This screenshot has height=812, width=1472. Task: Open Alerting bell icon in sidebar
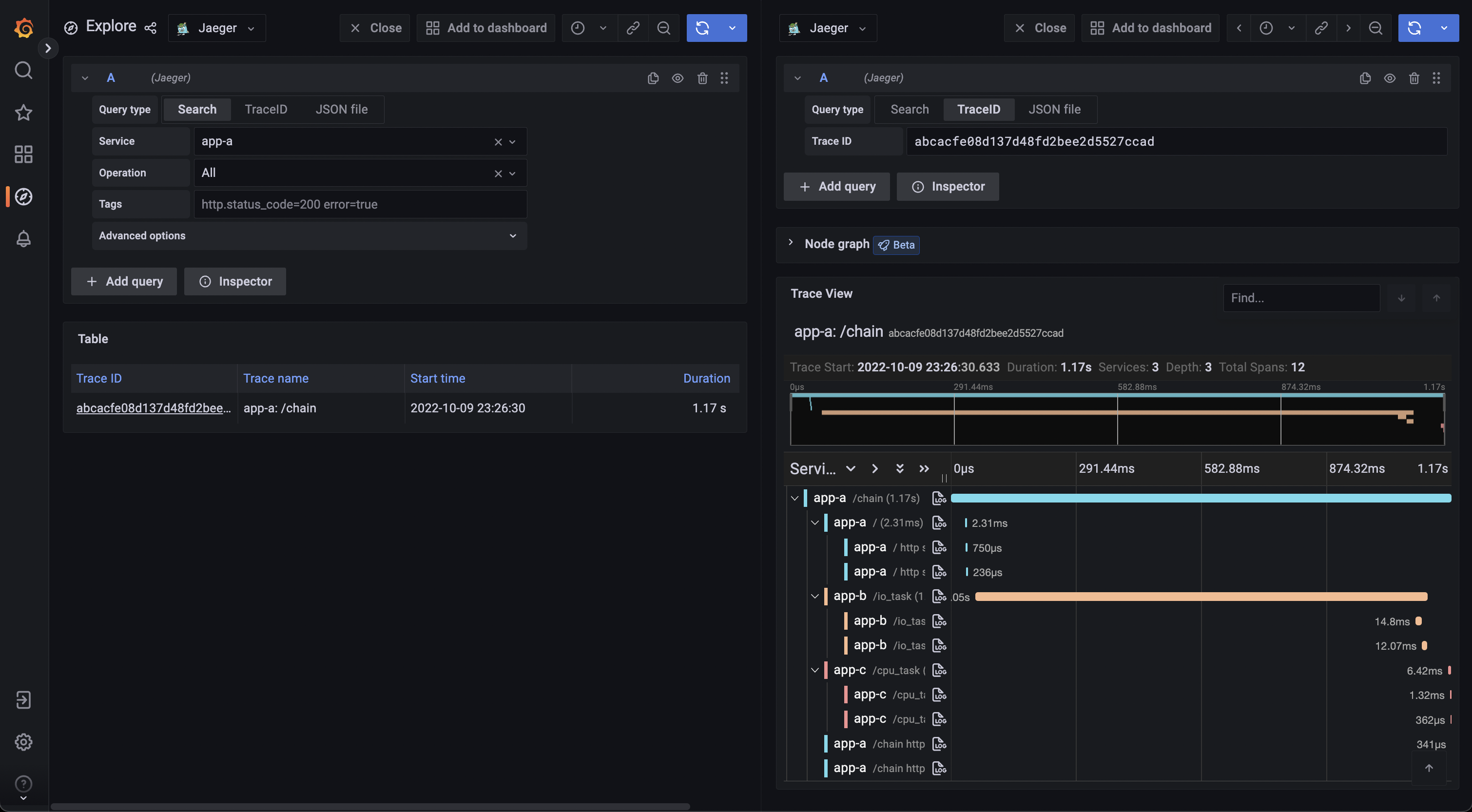coord(23,238)
